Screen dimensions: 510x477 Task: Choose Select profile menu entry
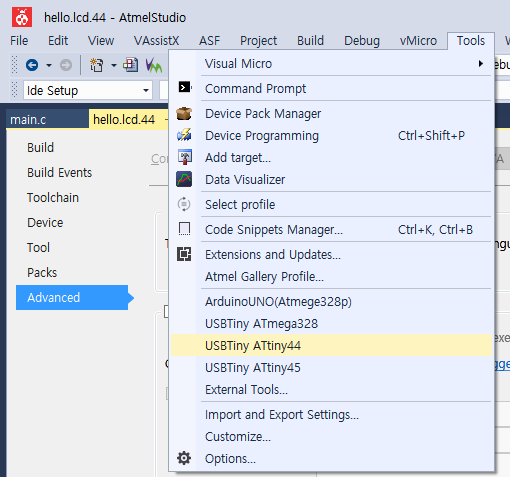[331, 204]
